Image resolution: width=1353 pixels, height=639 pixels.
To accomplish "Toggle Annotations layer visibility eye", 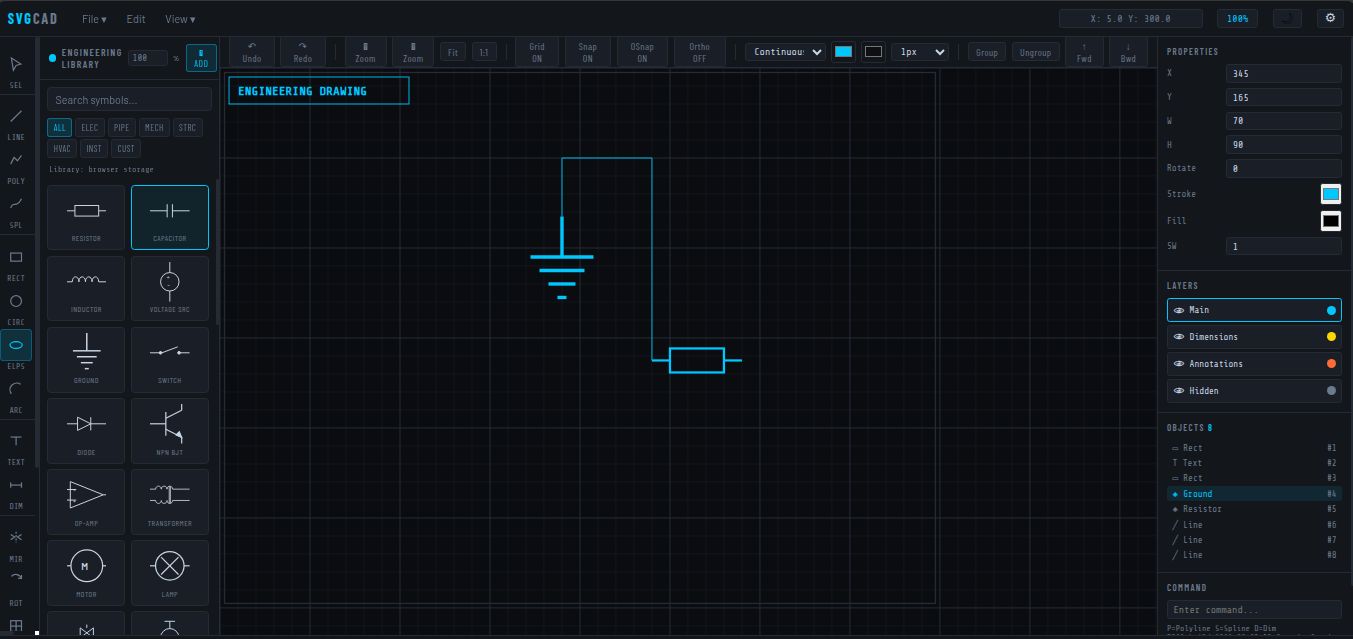I will (1179, 364).
